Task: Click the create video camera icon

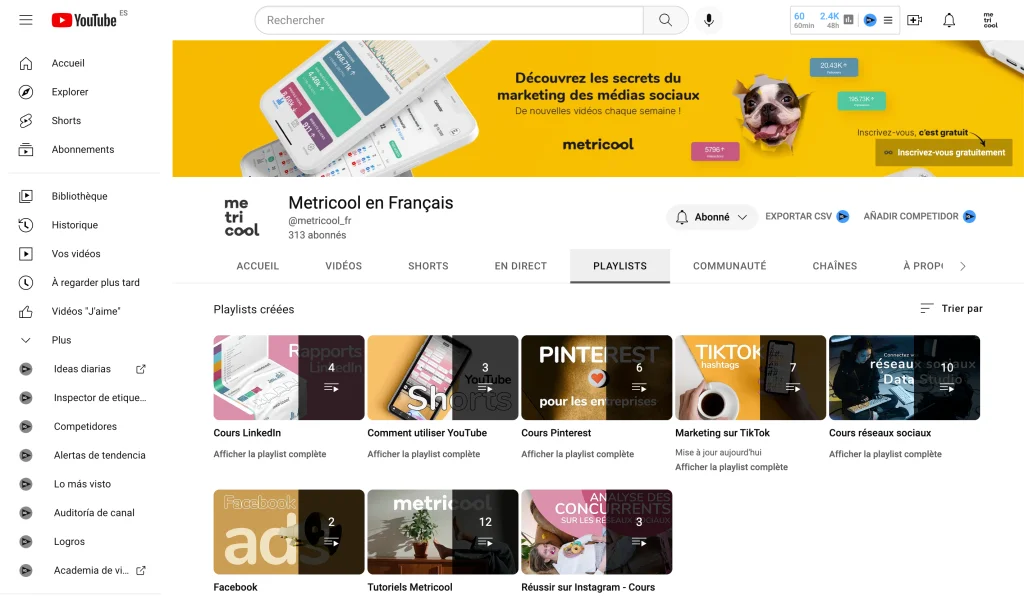Action: (x=914, y=20)
